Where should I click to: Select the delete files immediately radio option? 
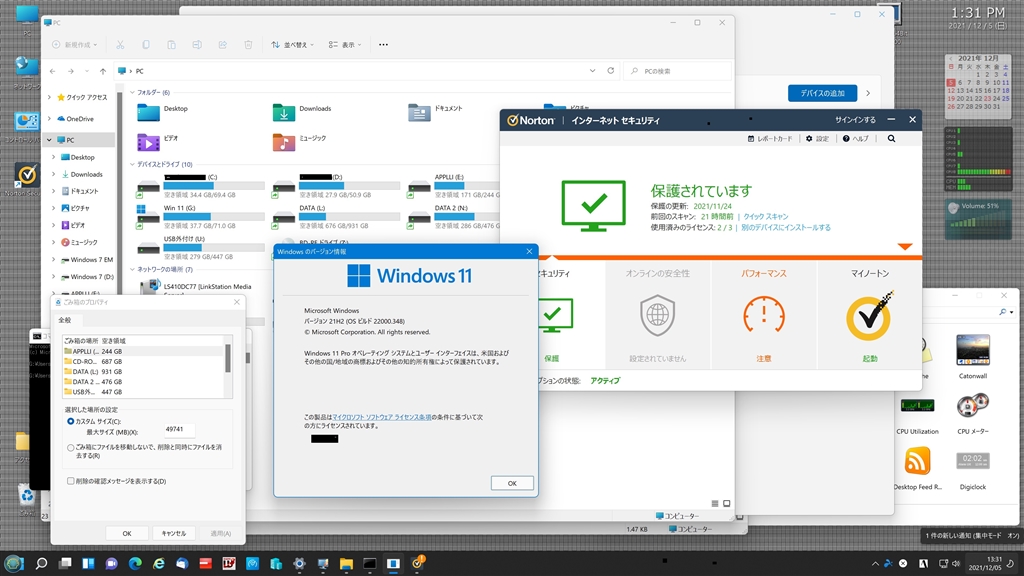(x=71, y=447)
